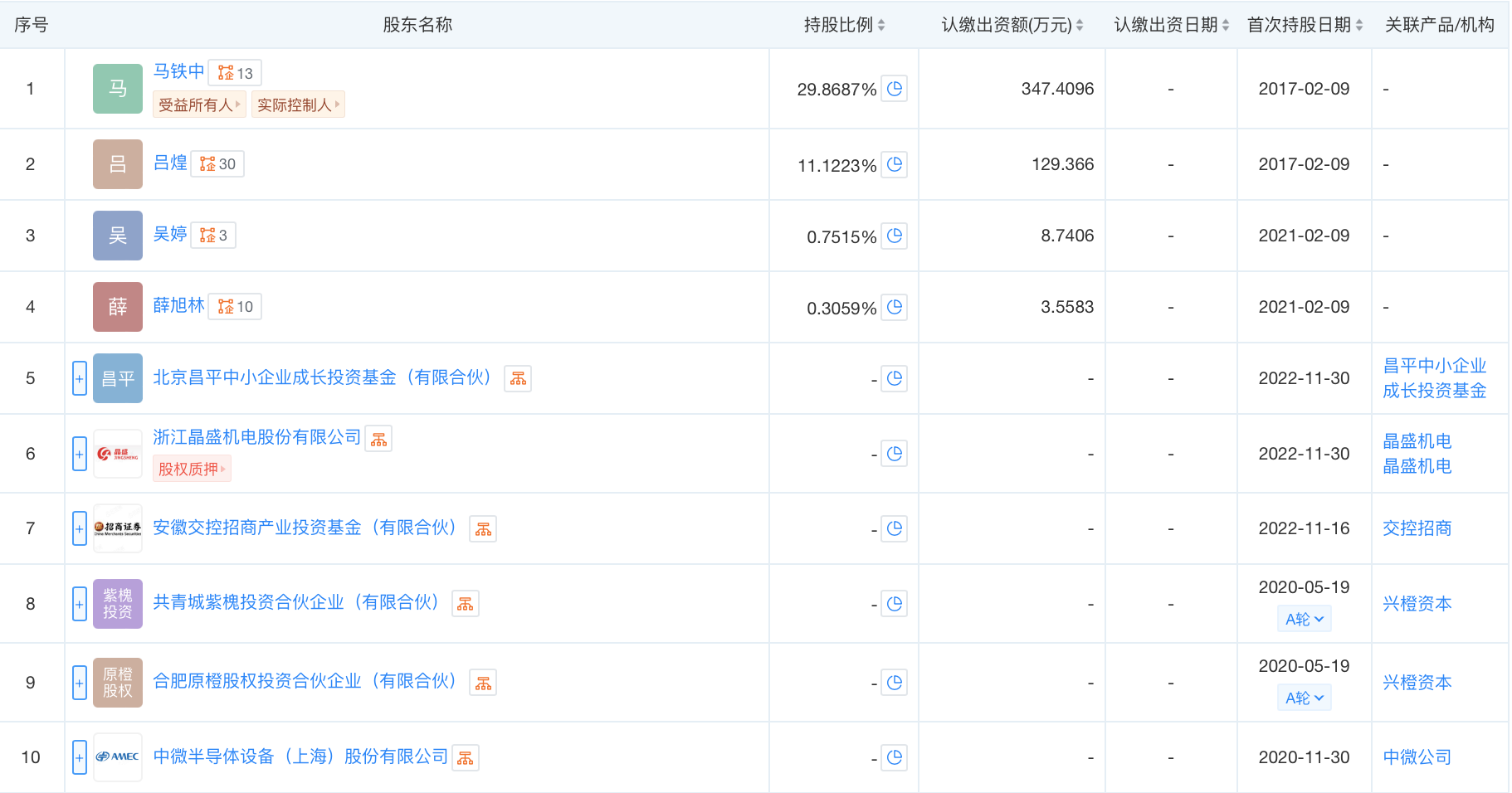The image size is (1512, 793).
Task: Click structure icon beside 北京昌平中小企业成长投资基金
Action: (x=518, y=378)
